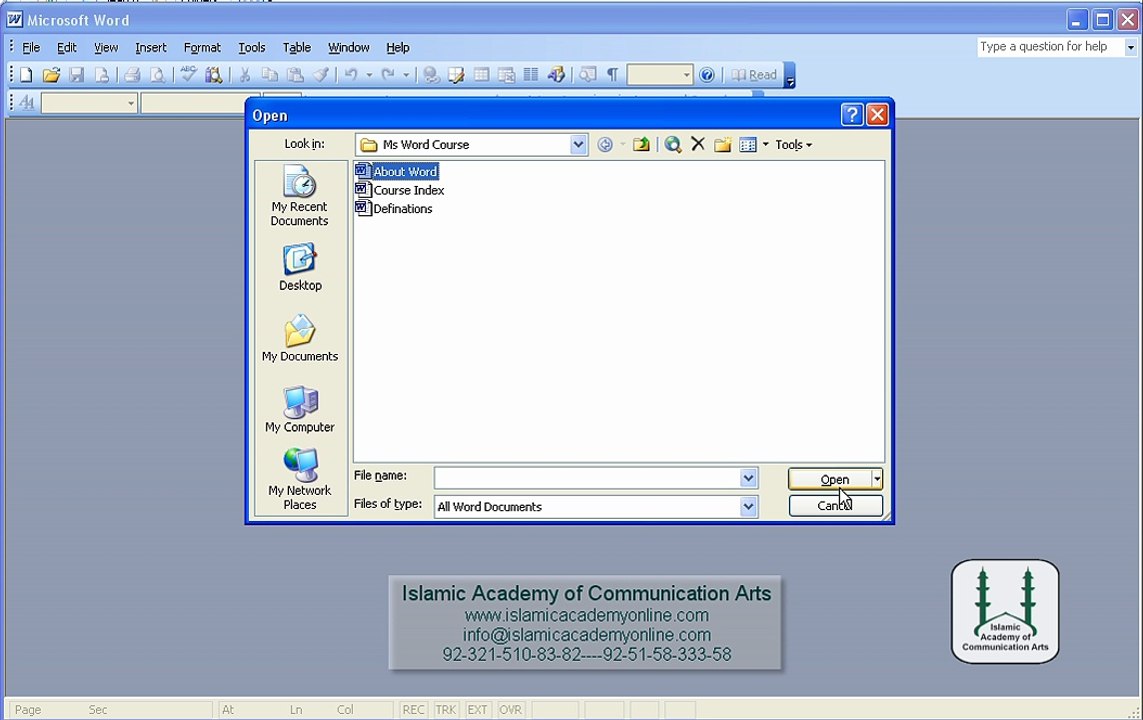Viewport: 1143px width, 720px height.
Task: Click the Read layout button
Action: click(754, 74)
